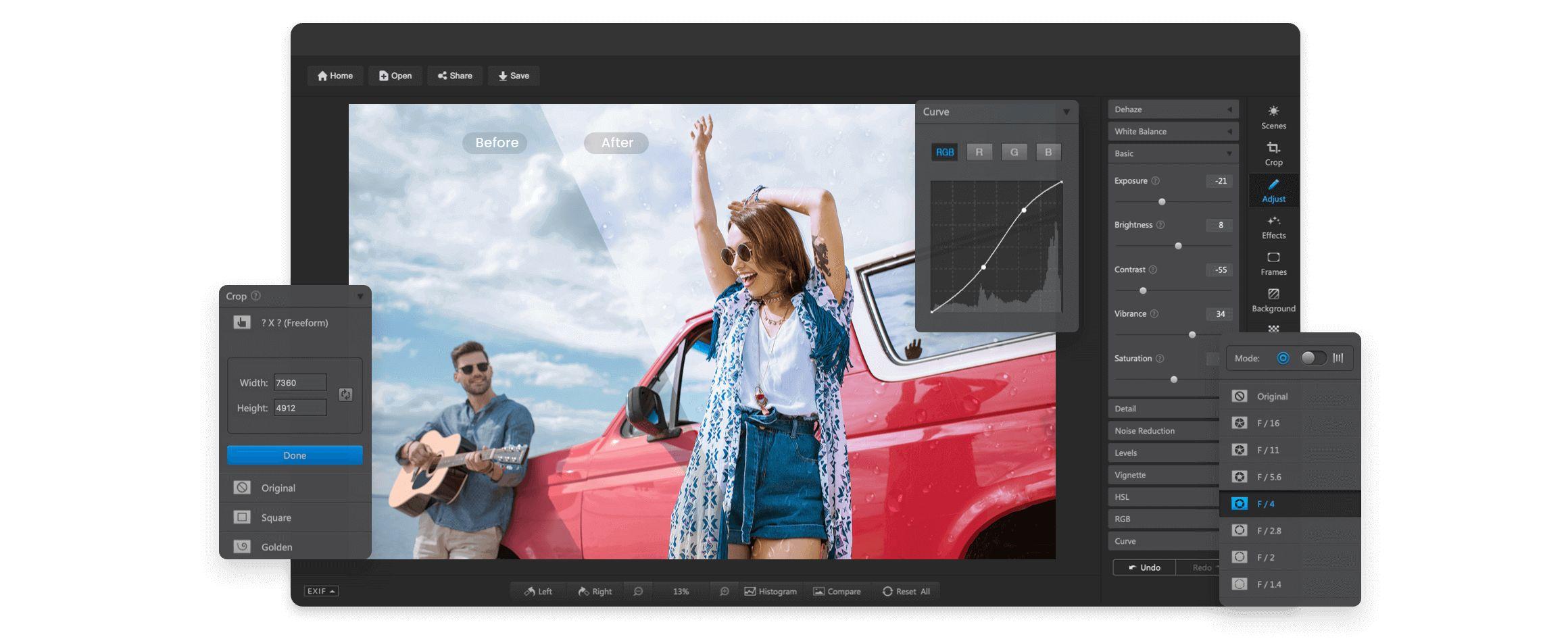Open the Effects panel
The image size is (1568, 639).
coord(1273,227)
